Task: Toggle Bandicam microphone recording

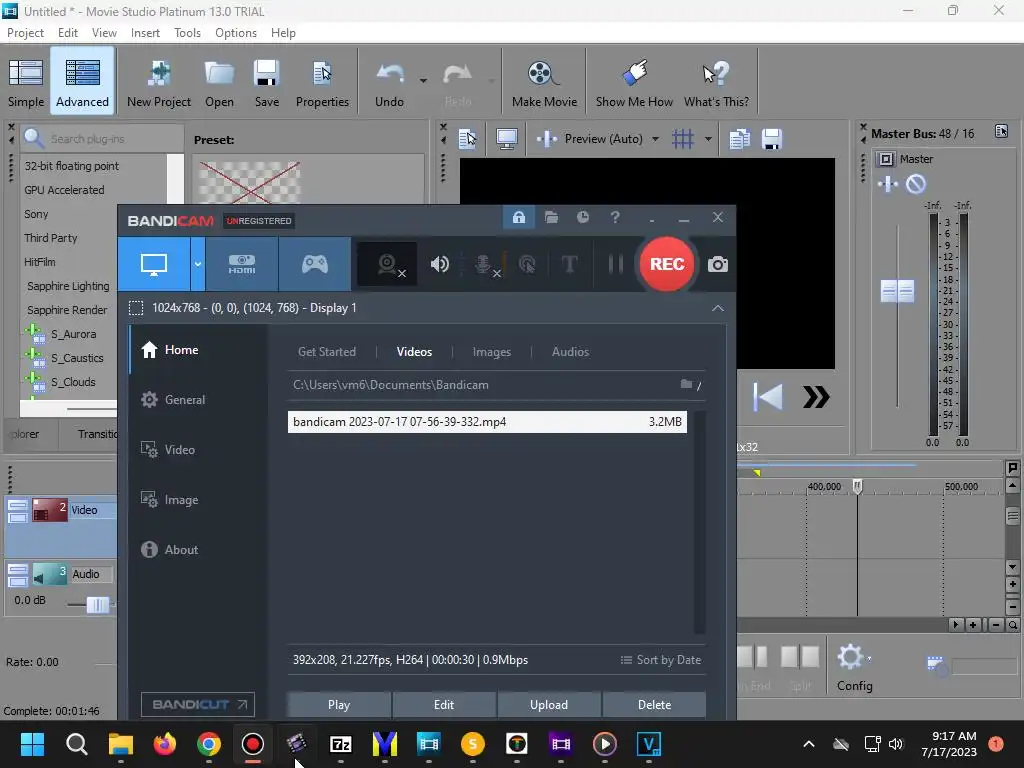Action: tap(483, 264)
